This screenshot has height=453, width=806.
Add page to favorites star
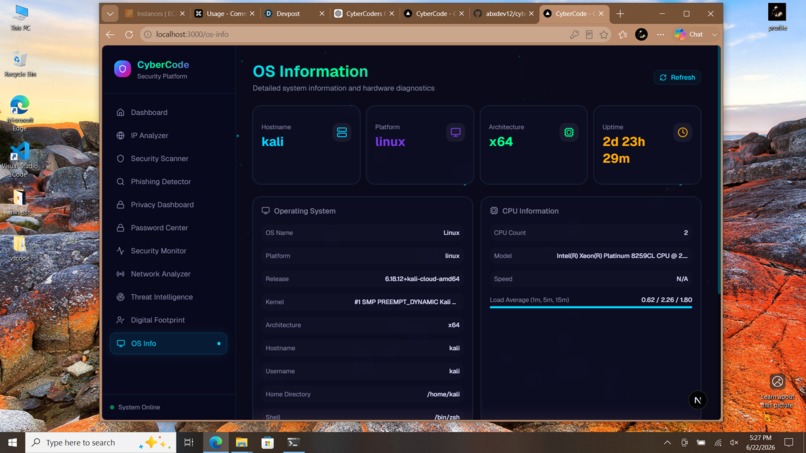(x=604, y=34)
